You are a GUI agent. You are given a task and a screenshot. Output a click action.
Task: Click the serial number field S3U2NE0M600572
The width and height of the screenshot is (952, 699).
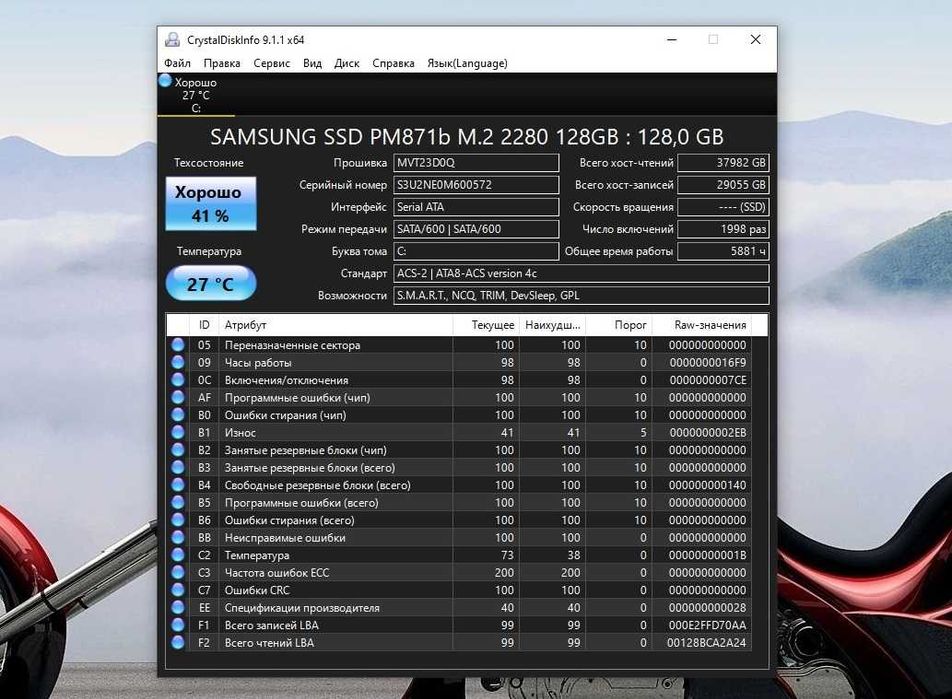[476, 185]
